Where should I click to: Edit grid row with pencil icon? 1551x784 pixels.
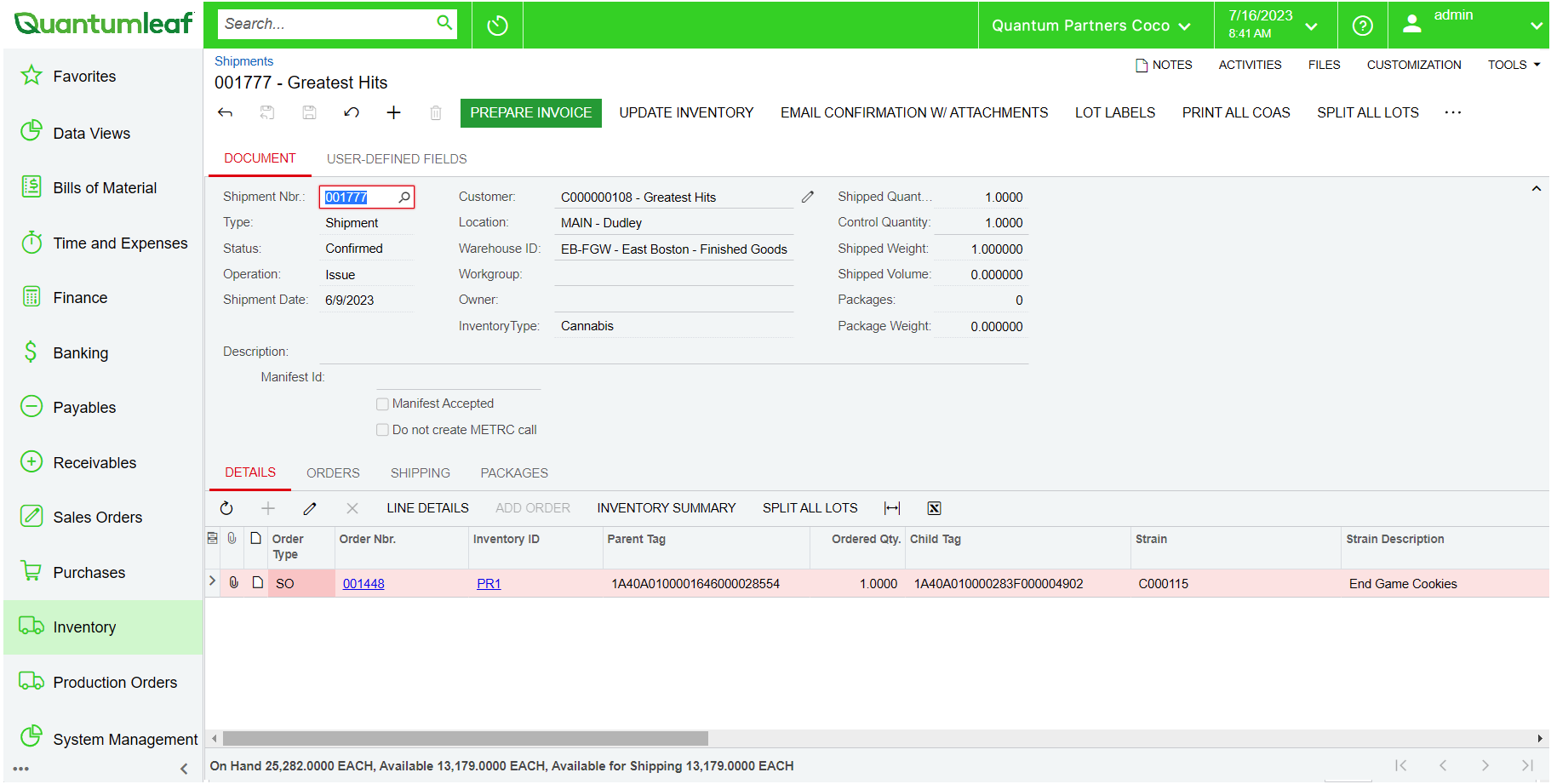click(x=310, y=508)
